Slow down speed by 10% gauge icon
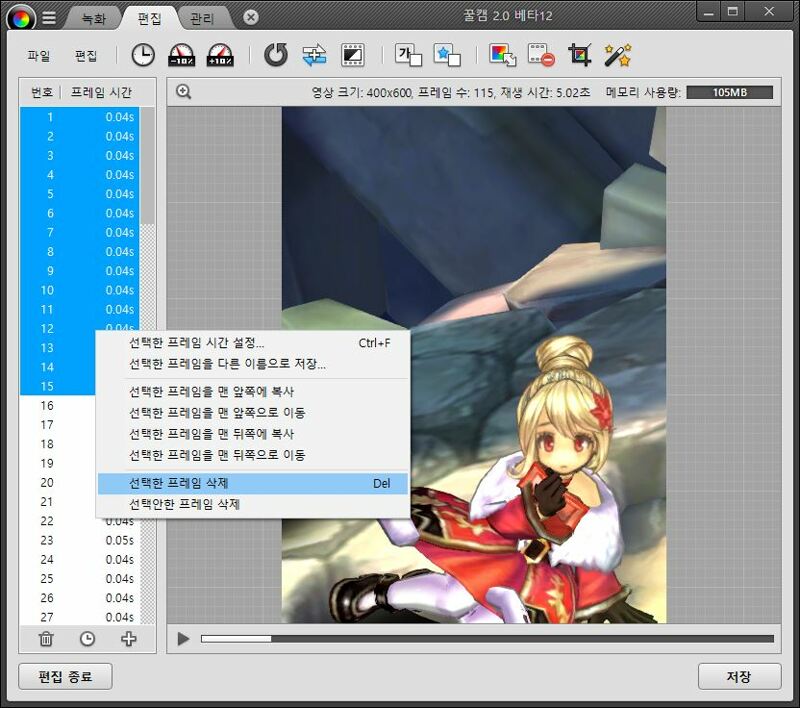 coord(182,55)
